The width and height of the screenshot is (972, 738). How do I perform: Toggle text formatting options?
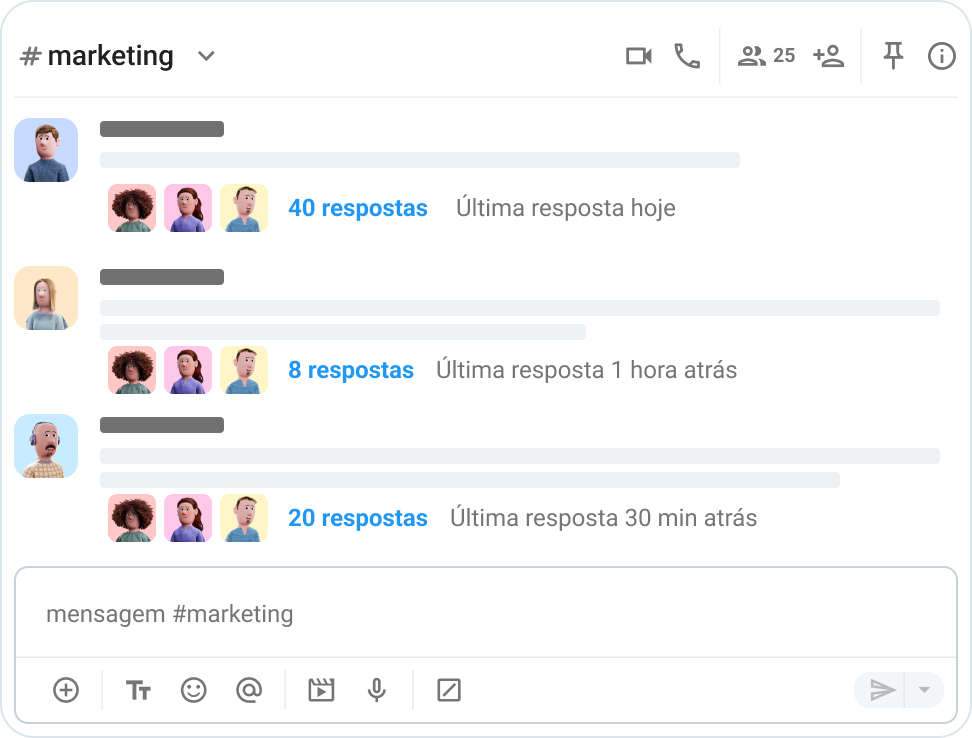tap(138, 690)
